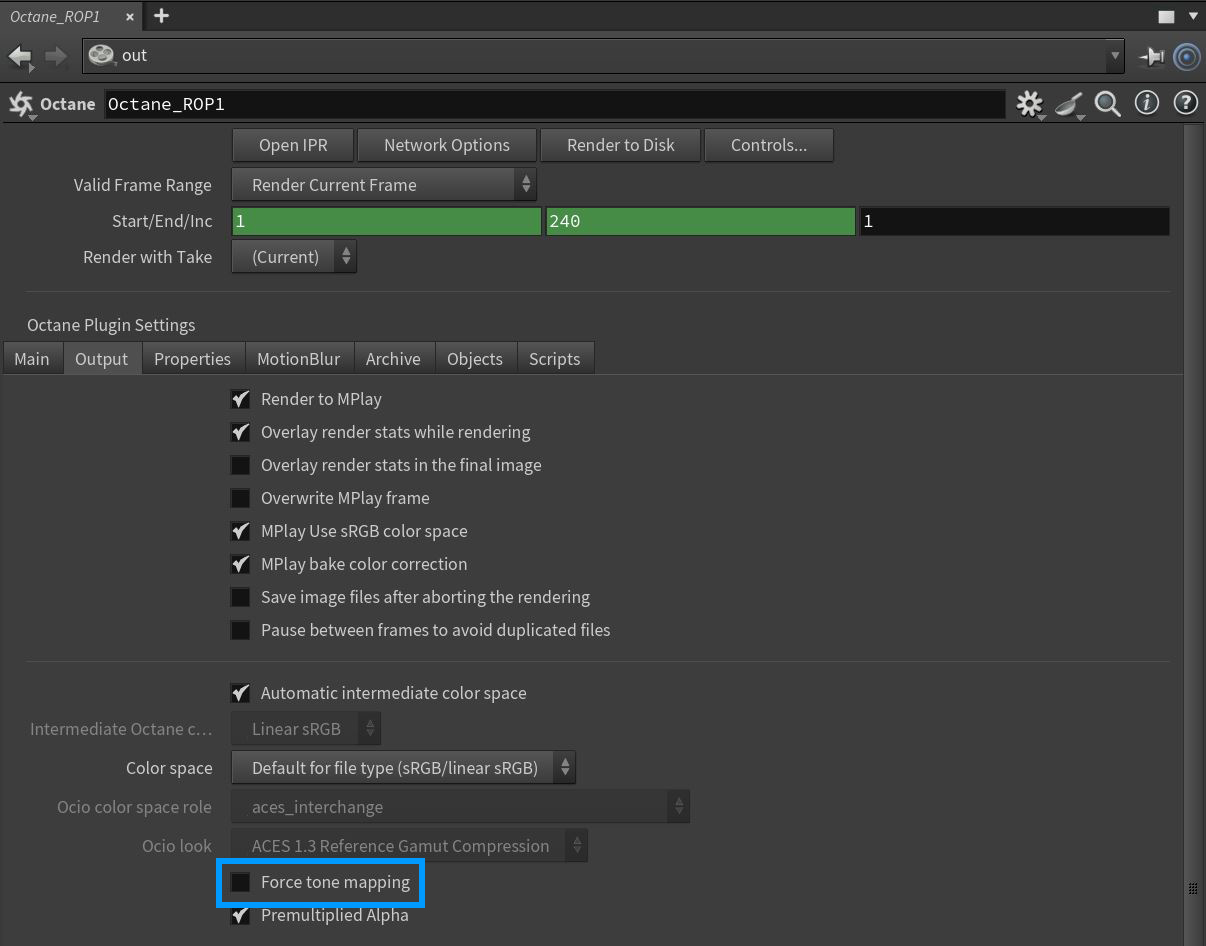Image resolution: width=1206 pixels, height=946 pixels.
Task: Click the pin pane icon
Action: [x=1151, y=57]
